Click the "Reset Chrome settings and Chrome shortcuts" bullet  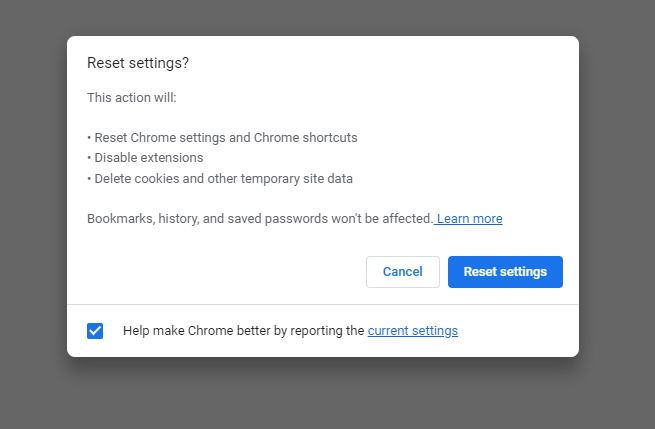point(222,138)
